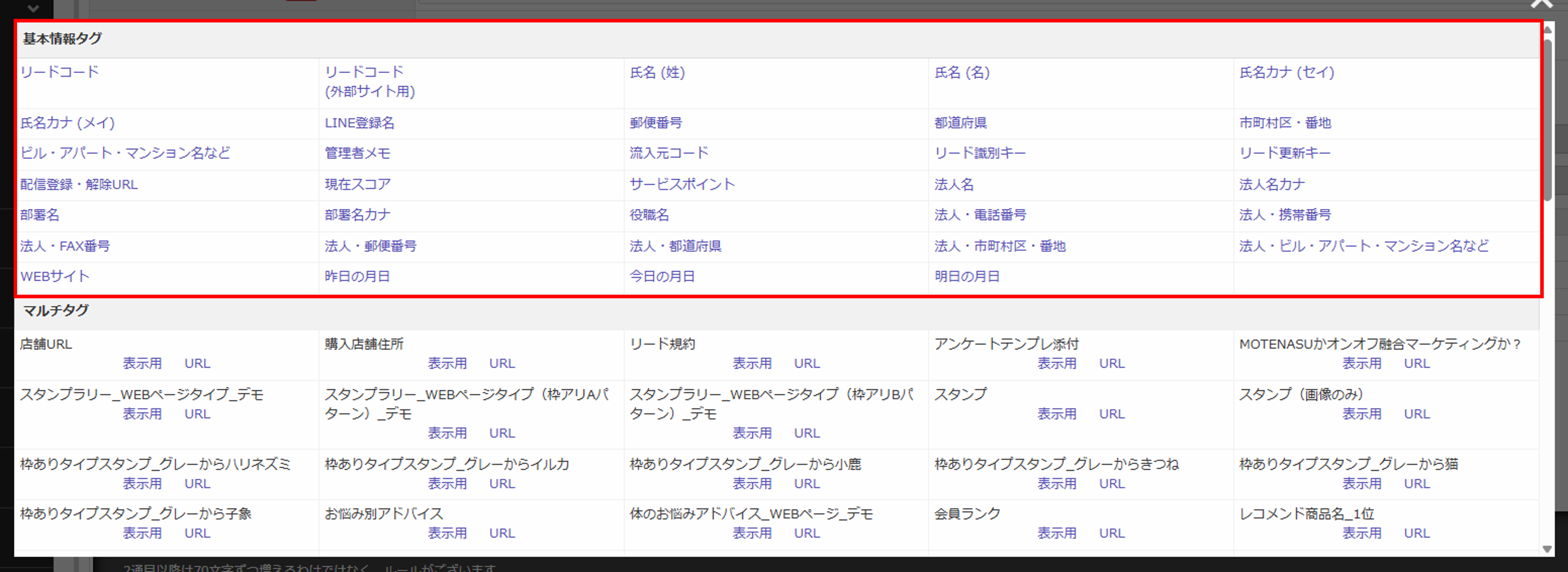
Task: Click the scroll up arrow in scrollbar
Action: [x=1547, y=29]
